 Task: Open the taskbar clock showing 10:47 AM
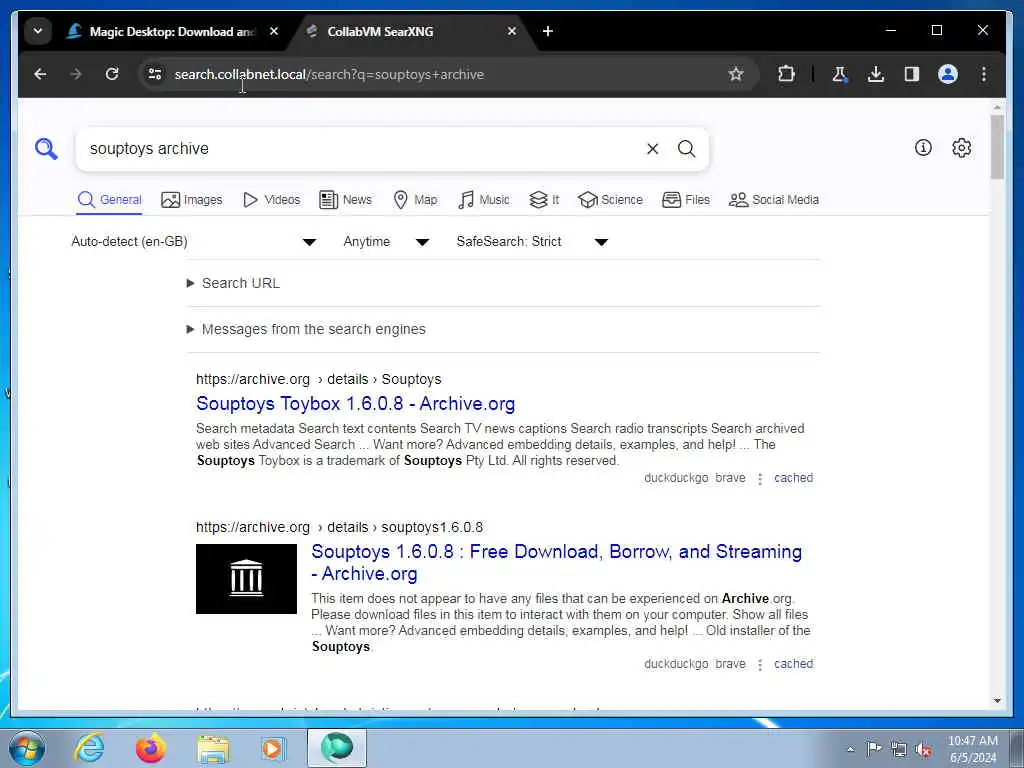[x=972, y=749]
